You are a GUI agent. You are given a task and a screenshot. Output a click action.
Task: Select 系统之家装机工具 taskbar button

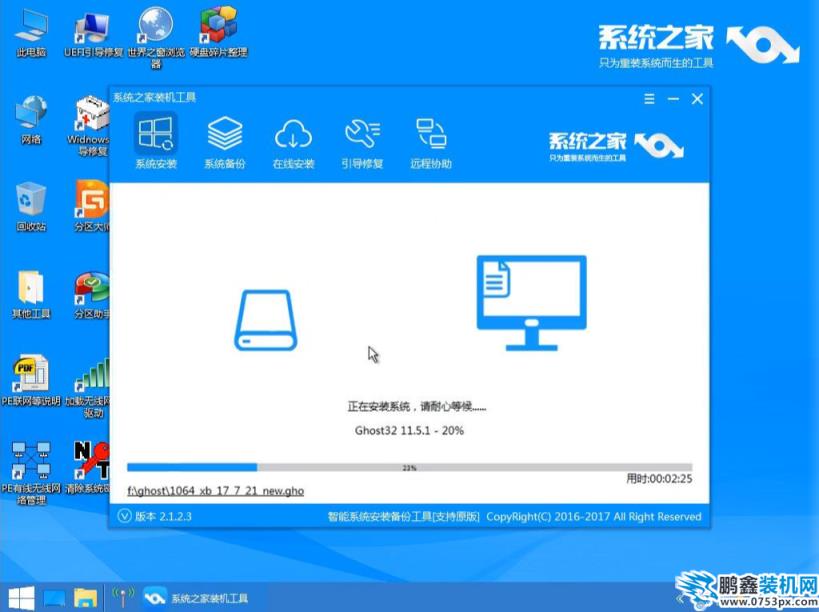coord(196,598)
